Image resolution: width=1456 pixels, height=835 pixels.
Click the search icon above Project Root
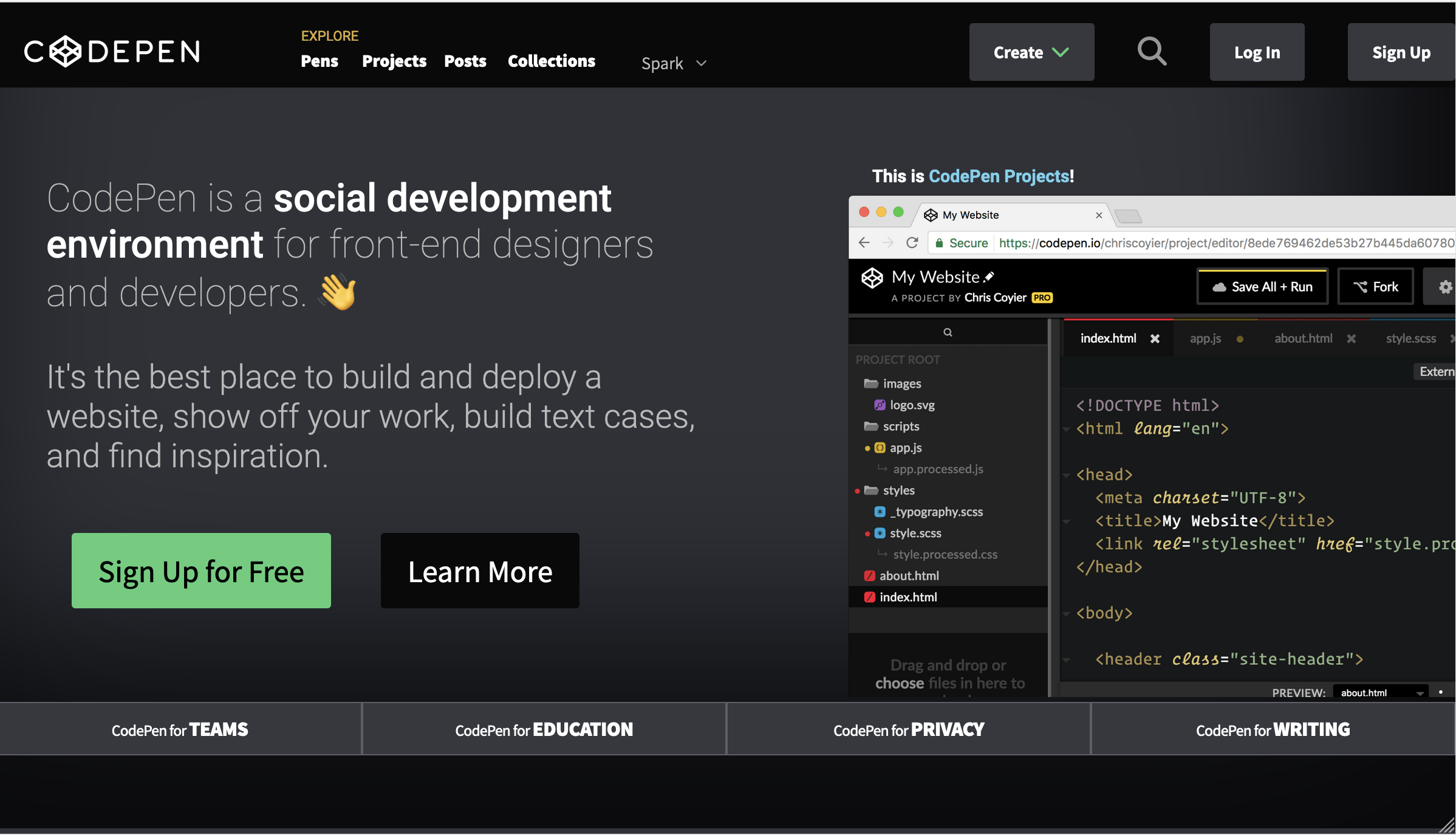click(x=948, y=332)
